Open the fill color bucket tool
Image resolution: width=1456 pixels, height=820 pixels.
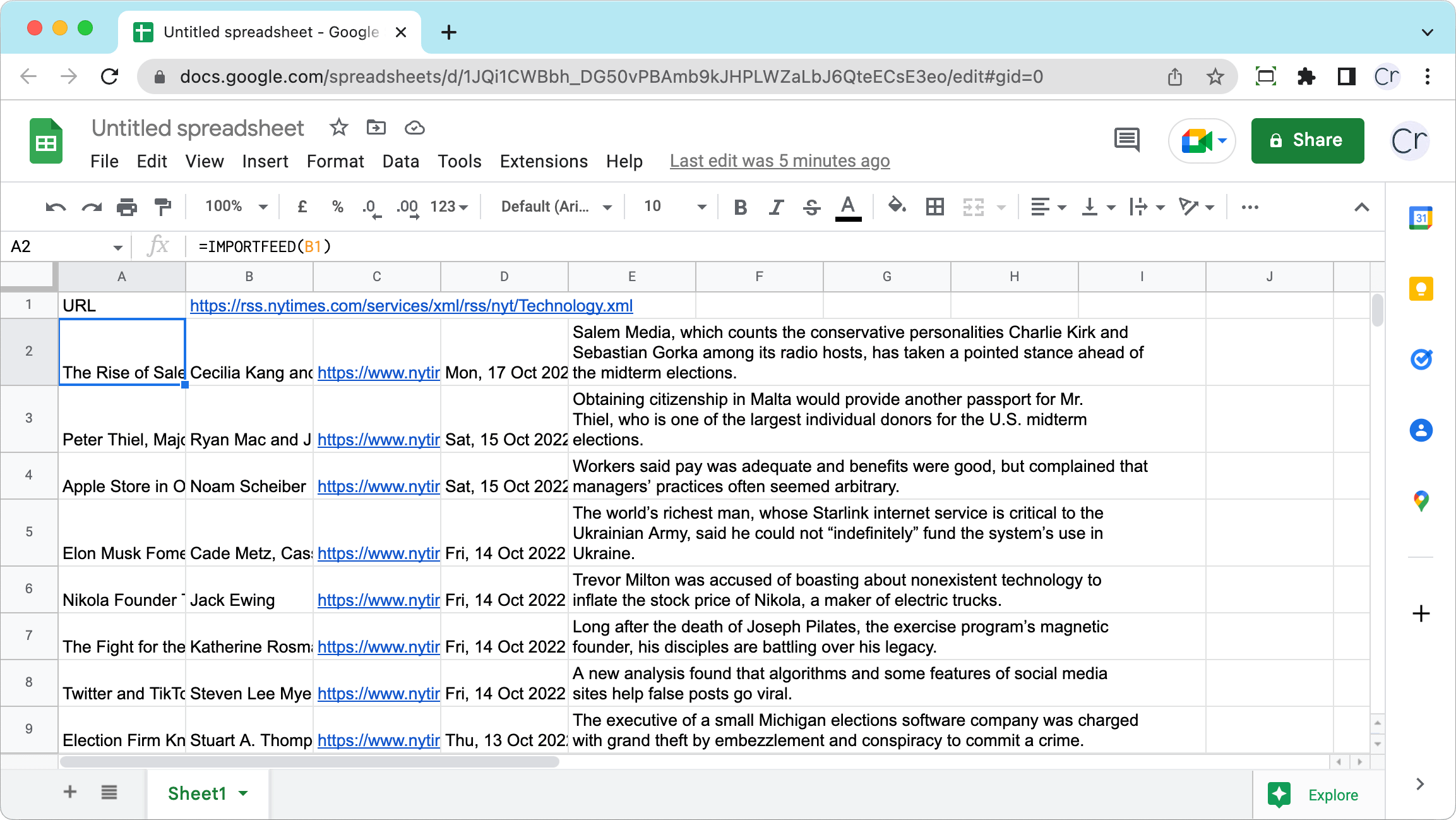tap(897, 205)
